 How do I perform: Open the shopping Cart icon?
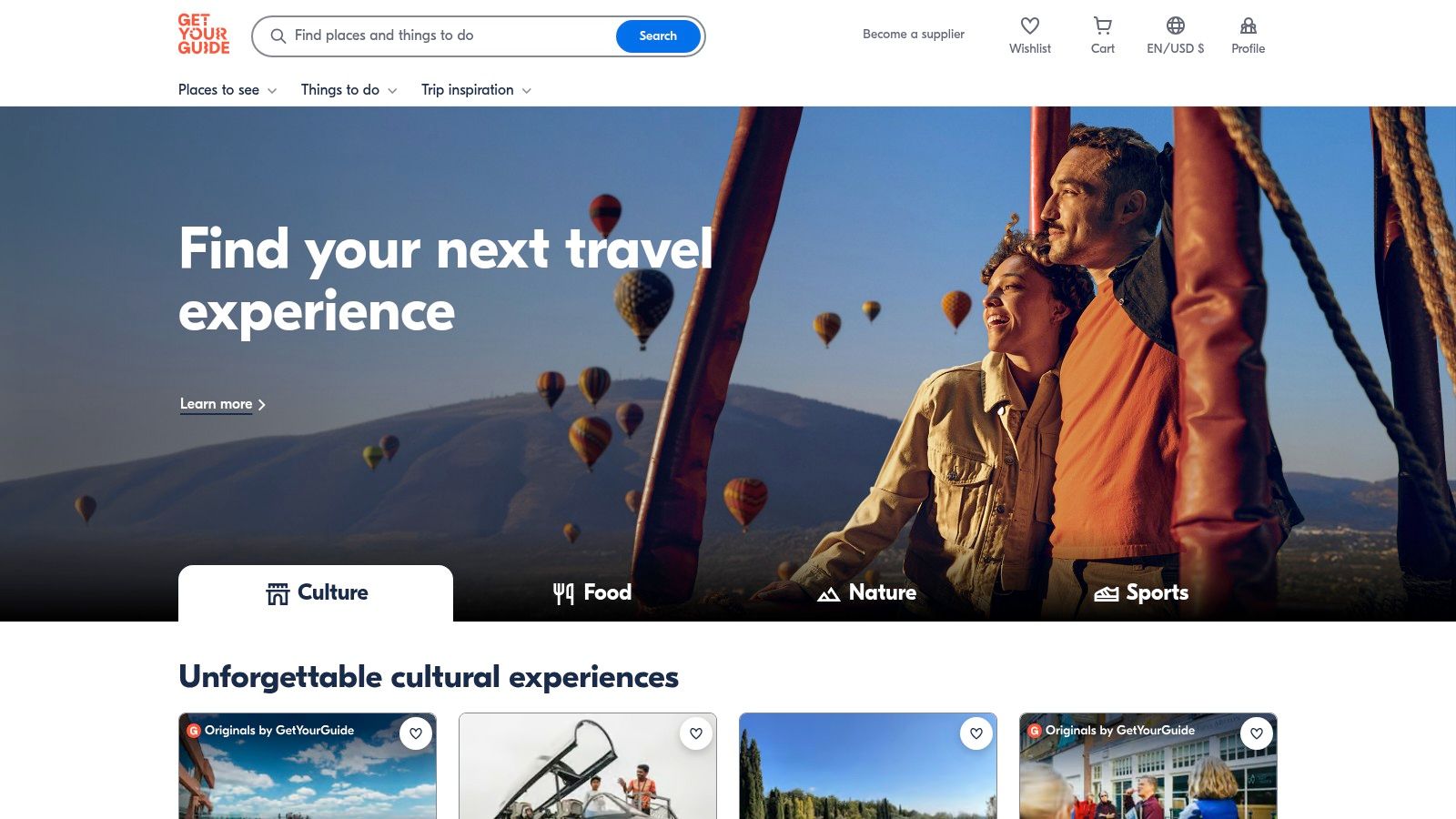1102,25
